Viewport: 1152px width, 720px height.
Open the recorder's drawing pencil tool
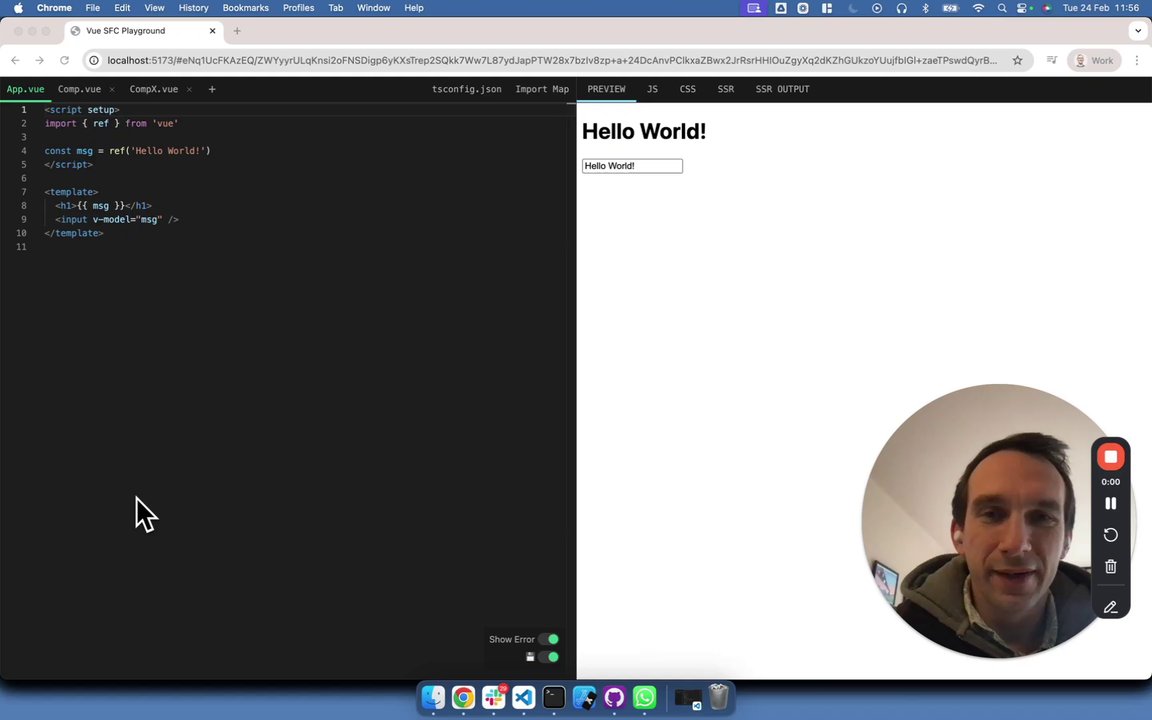tap(1110, 607)
